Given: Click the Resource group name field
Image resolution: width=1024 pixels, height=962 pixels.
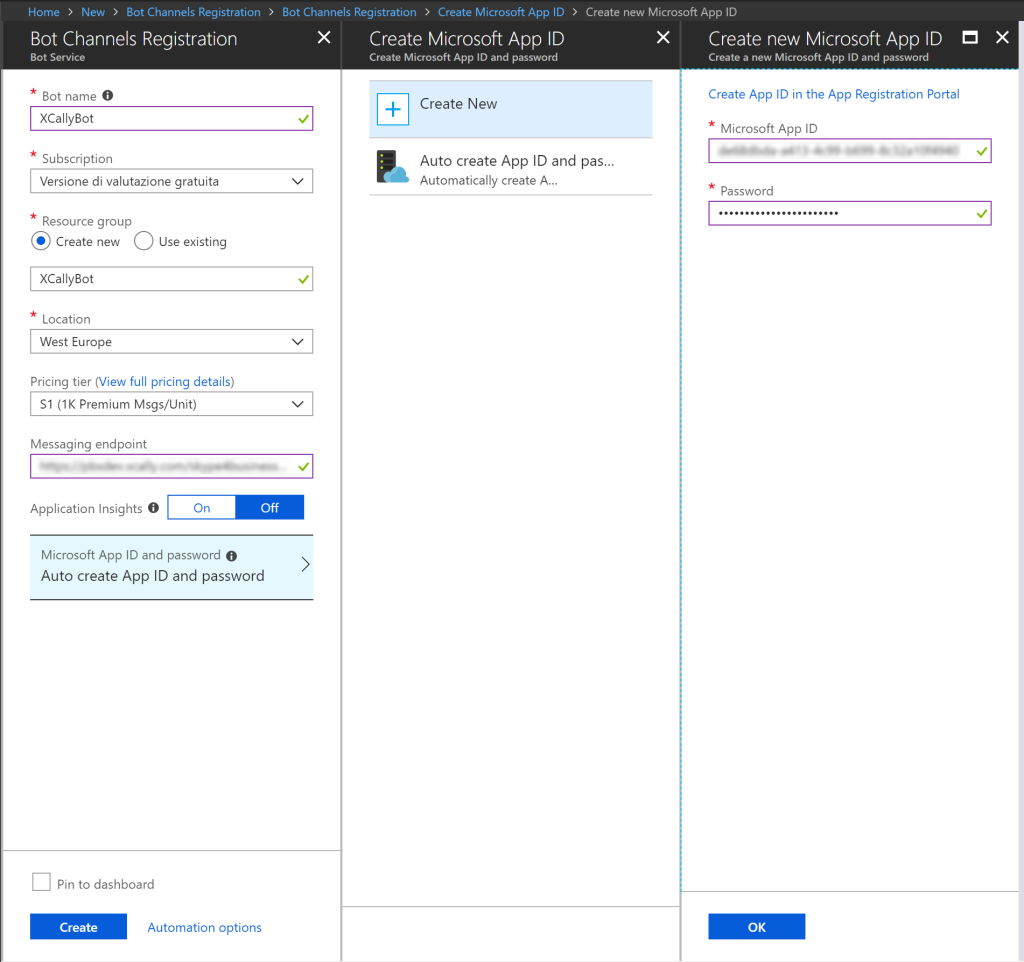Looking at the screenshot, I should click(x=172, y=279).
